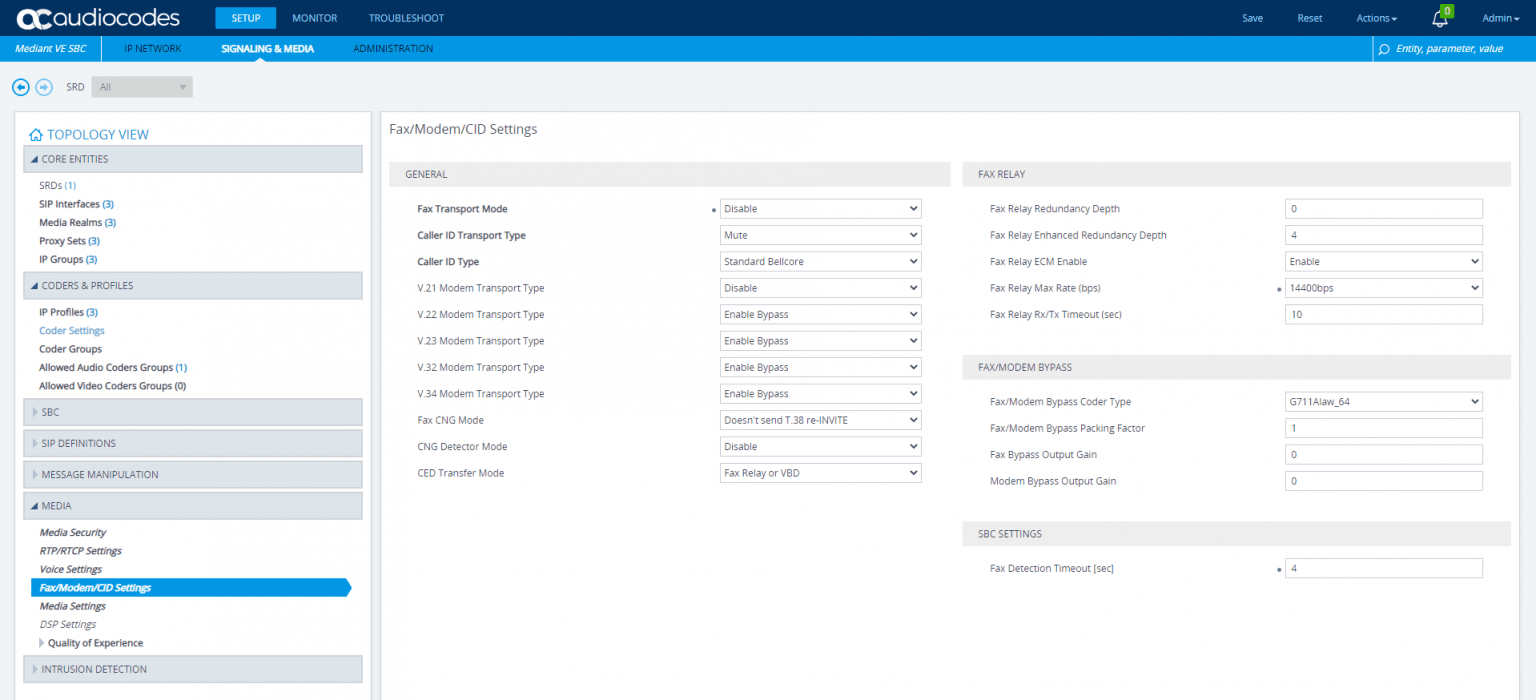
Task: Click the forward navigation arrow icon
Action: coord(44,87)
